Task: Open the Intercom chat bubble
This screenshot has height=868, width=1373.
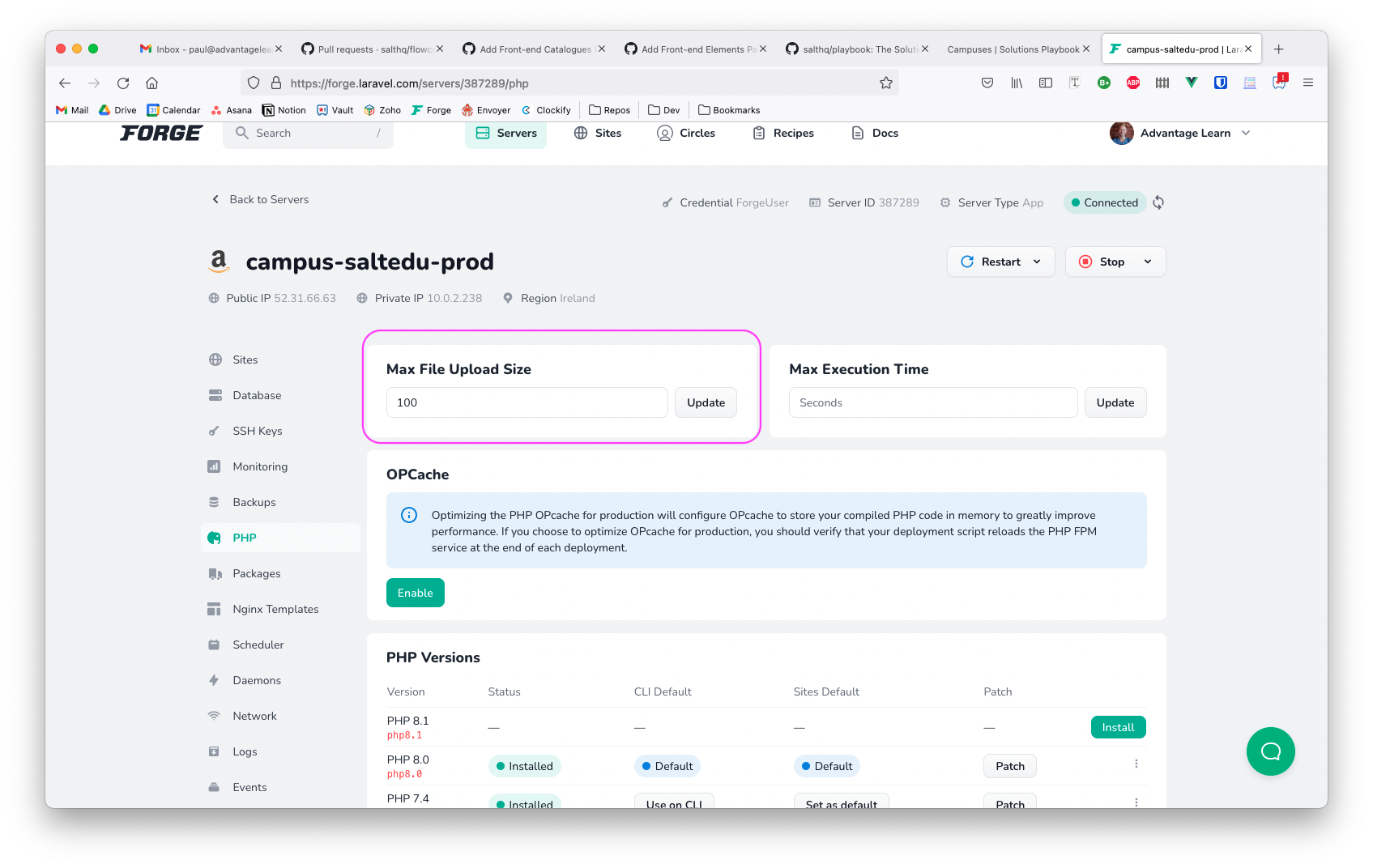Action: coord(1270,751)
